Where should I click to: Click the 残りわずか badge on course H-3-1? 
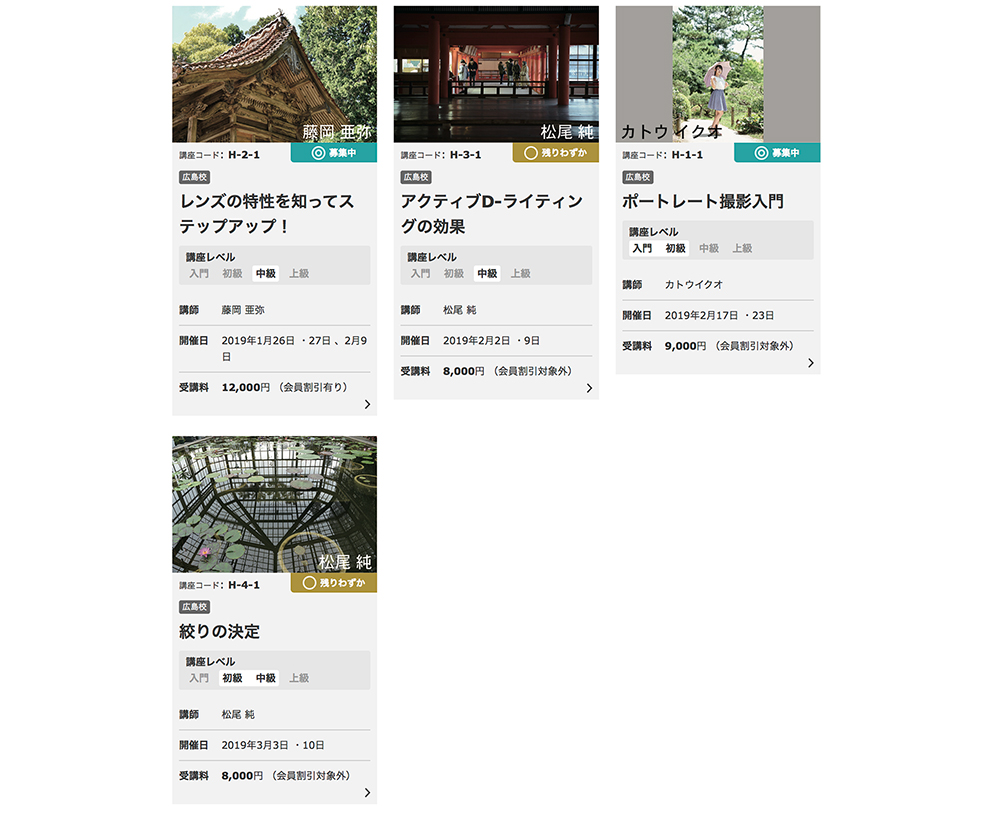point(556,153)
